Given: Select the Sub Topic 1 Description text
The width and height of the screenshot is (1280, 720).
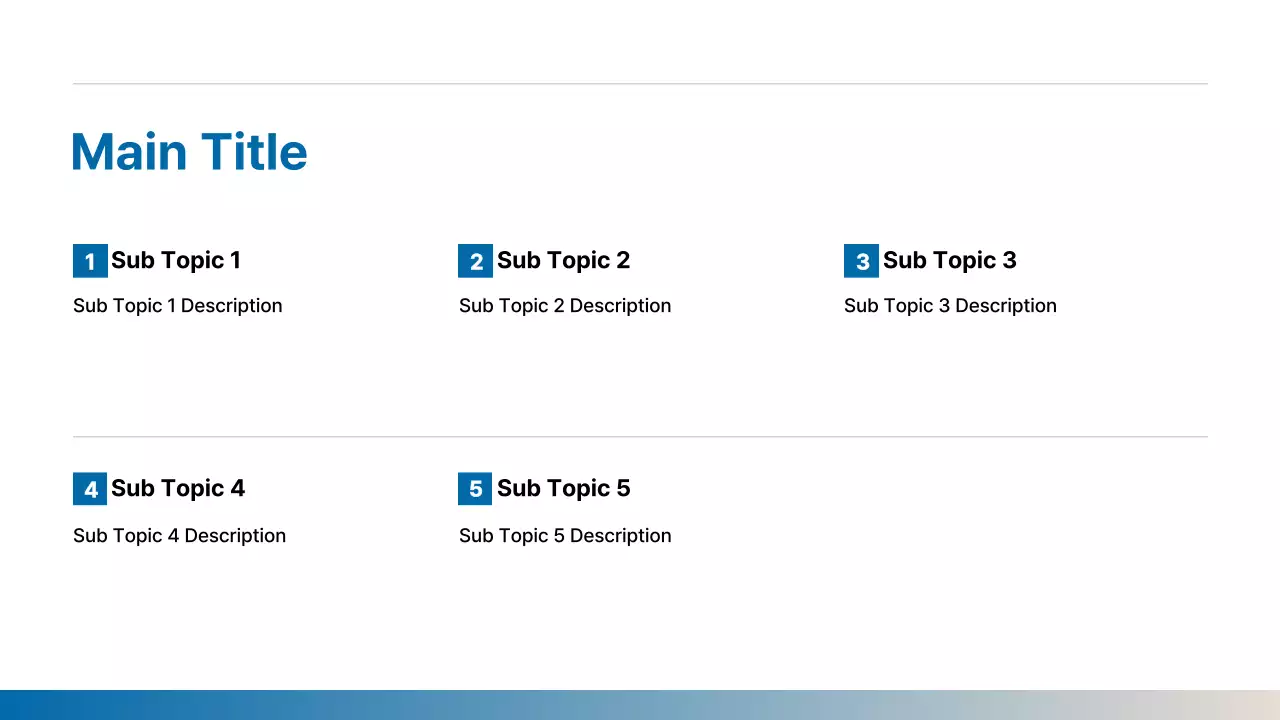Looking at the screenshot, I should [178, 306].
